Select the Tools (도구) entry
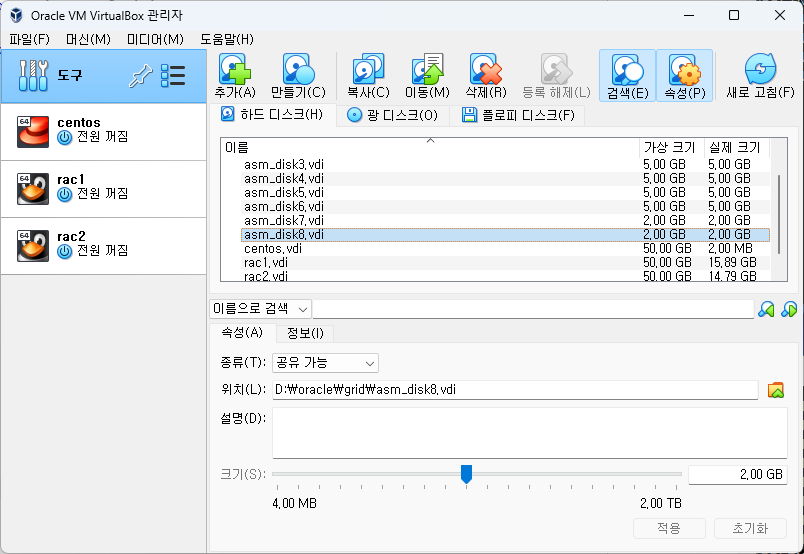Viewport: 804px width, 554px height. [x=104, y=76]
